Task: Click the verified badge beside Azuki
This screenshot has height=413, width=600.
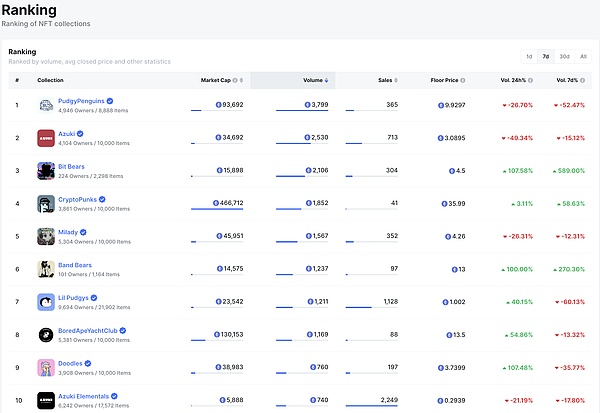Action: click(80, 134)
